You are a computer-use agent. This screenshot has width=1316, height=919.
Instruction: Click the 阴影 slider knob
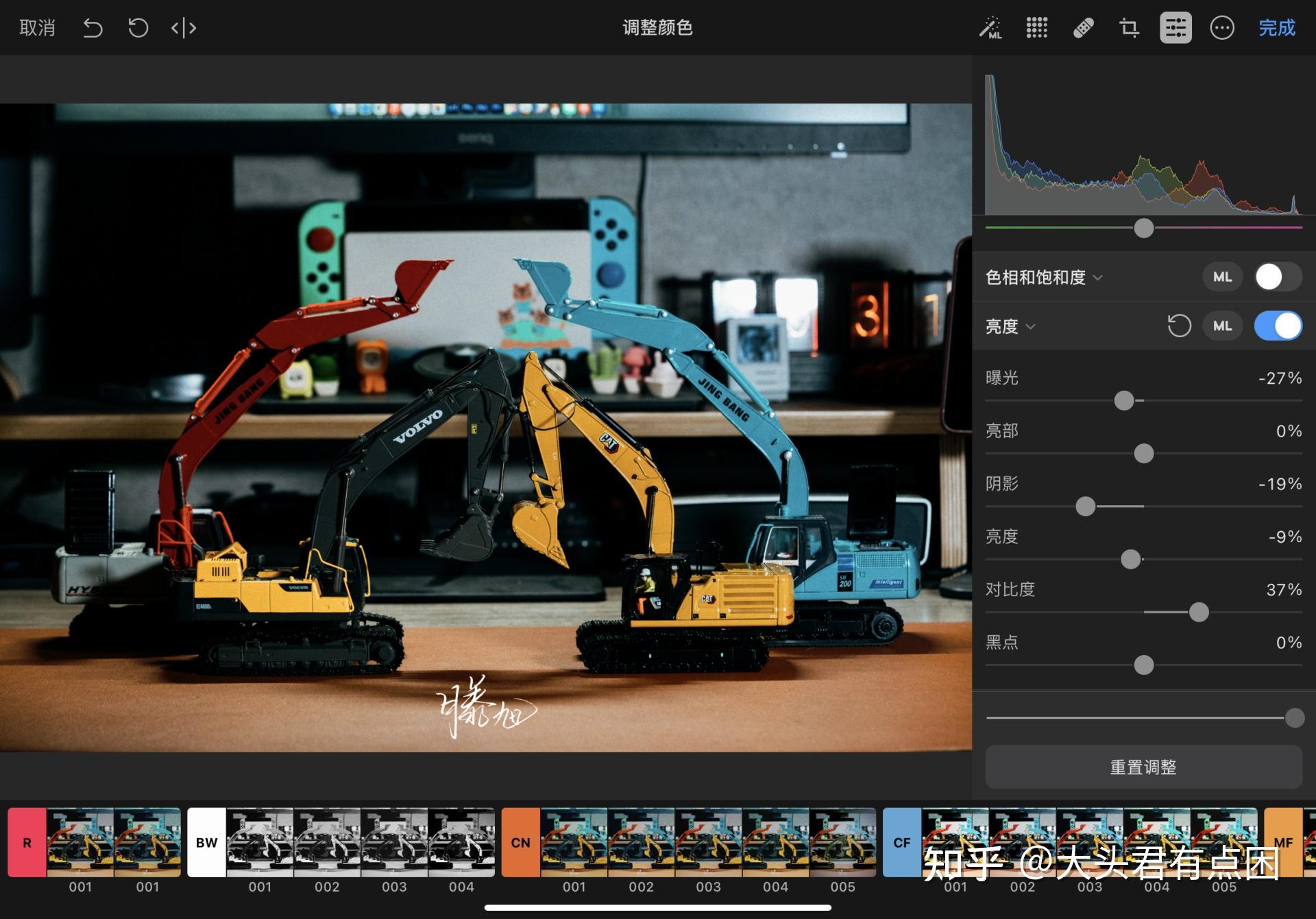point(1086,506)
